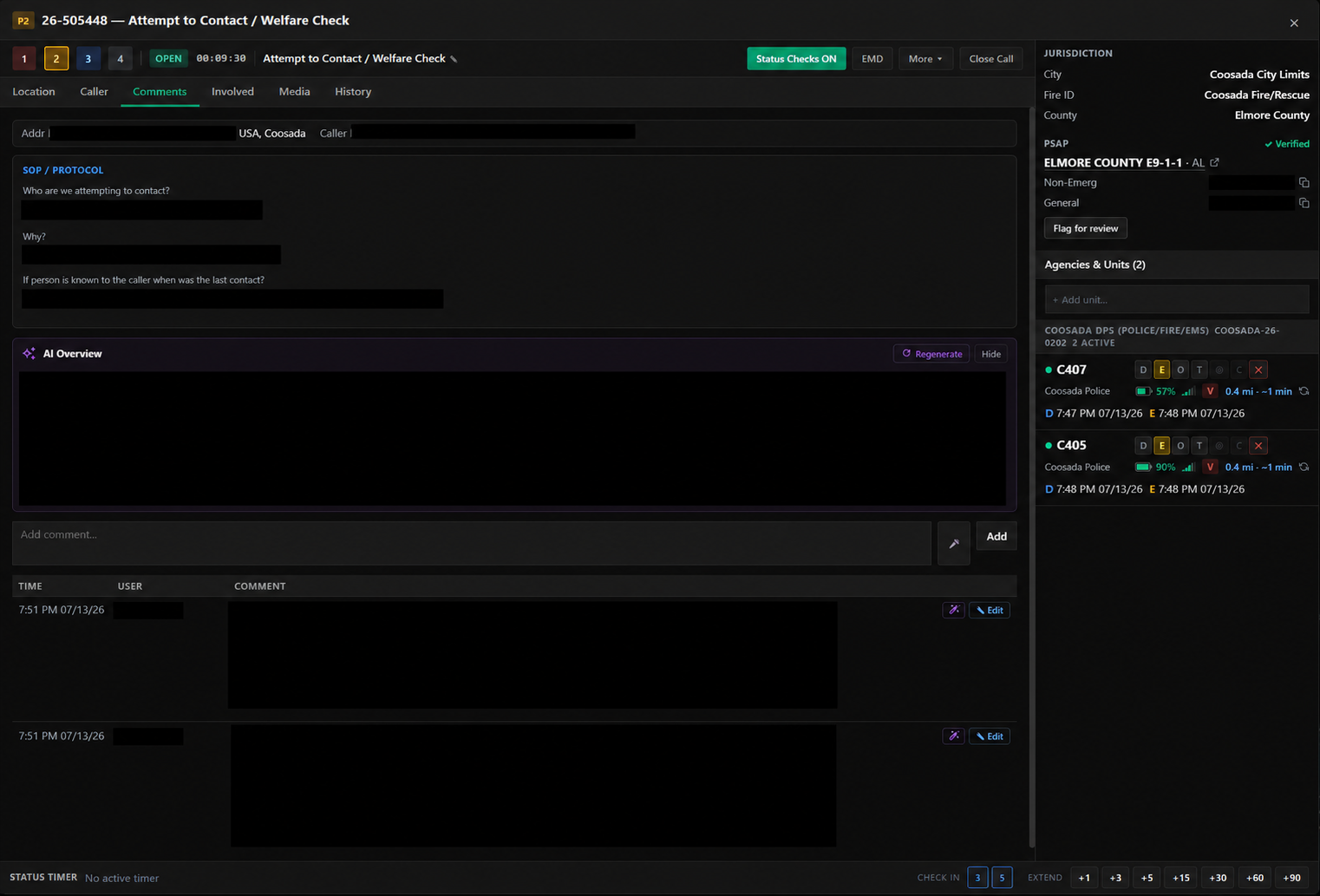Regenerate the AI Overview
Screen dimensions: 1320x896
tap(931, 354)
